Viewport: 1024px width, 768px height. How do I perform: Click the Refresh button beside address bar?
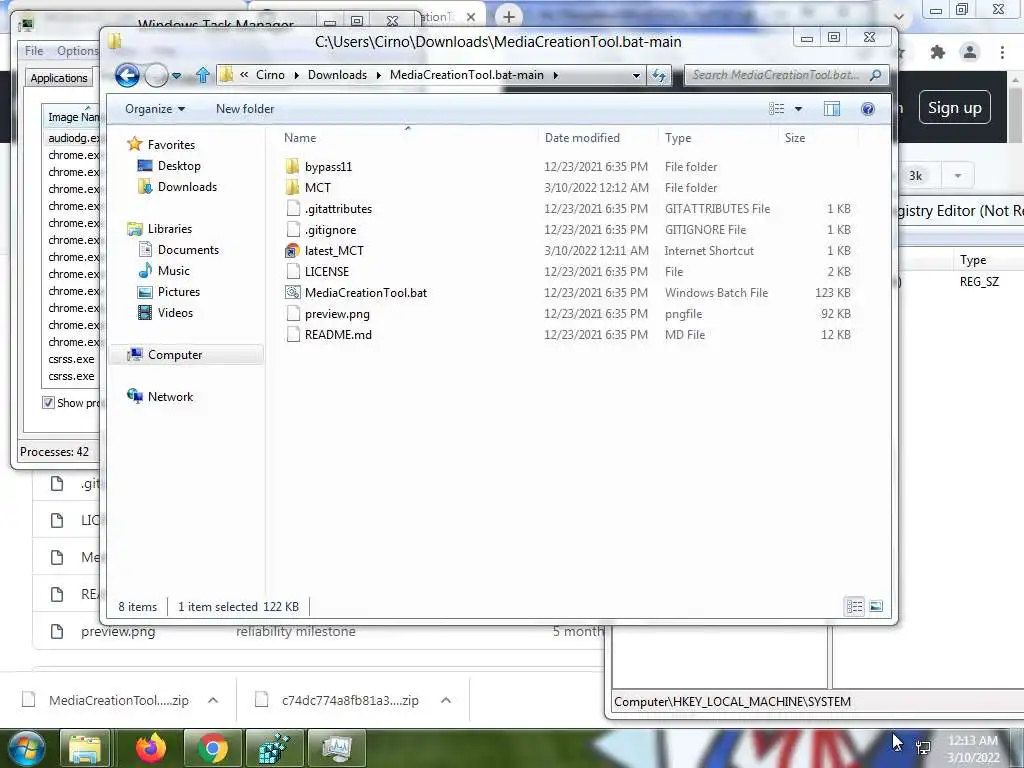(x=659, y=76)
